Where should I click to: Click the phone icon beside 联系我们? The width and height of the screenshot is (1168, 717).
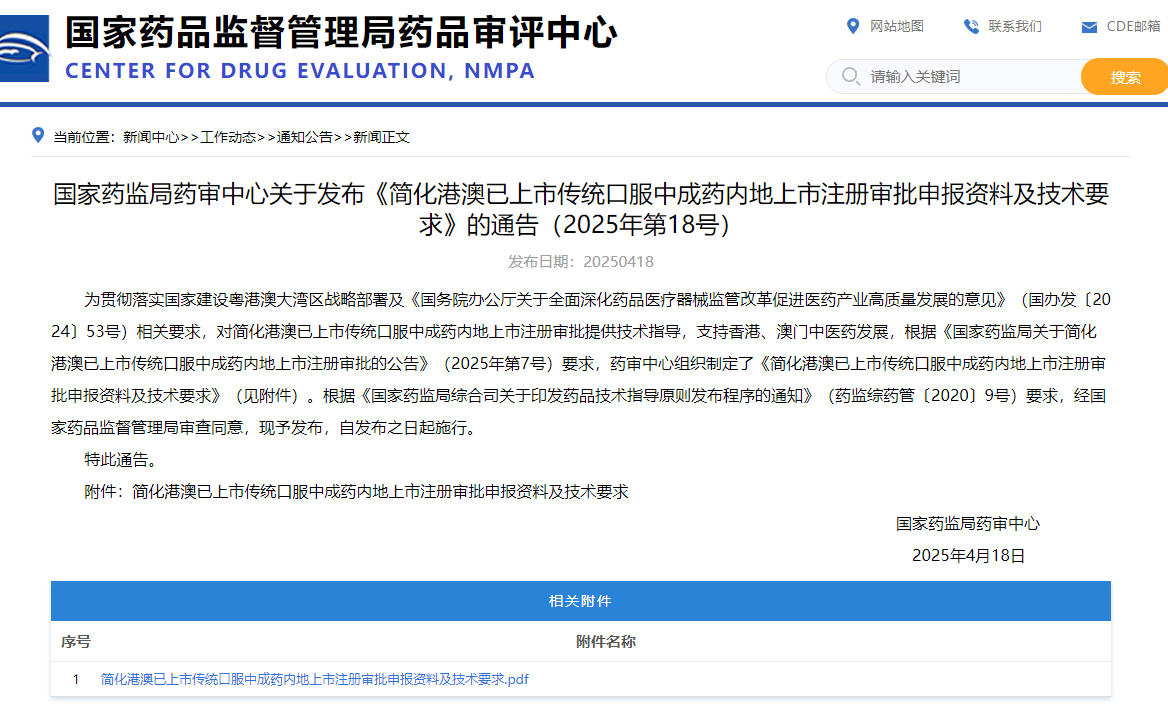point(971,26)
